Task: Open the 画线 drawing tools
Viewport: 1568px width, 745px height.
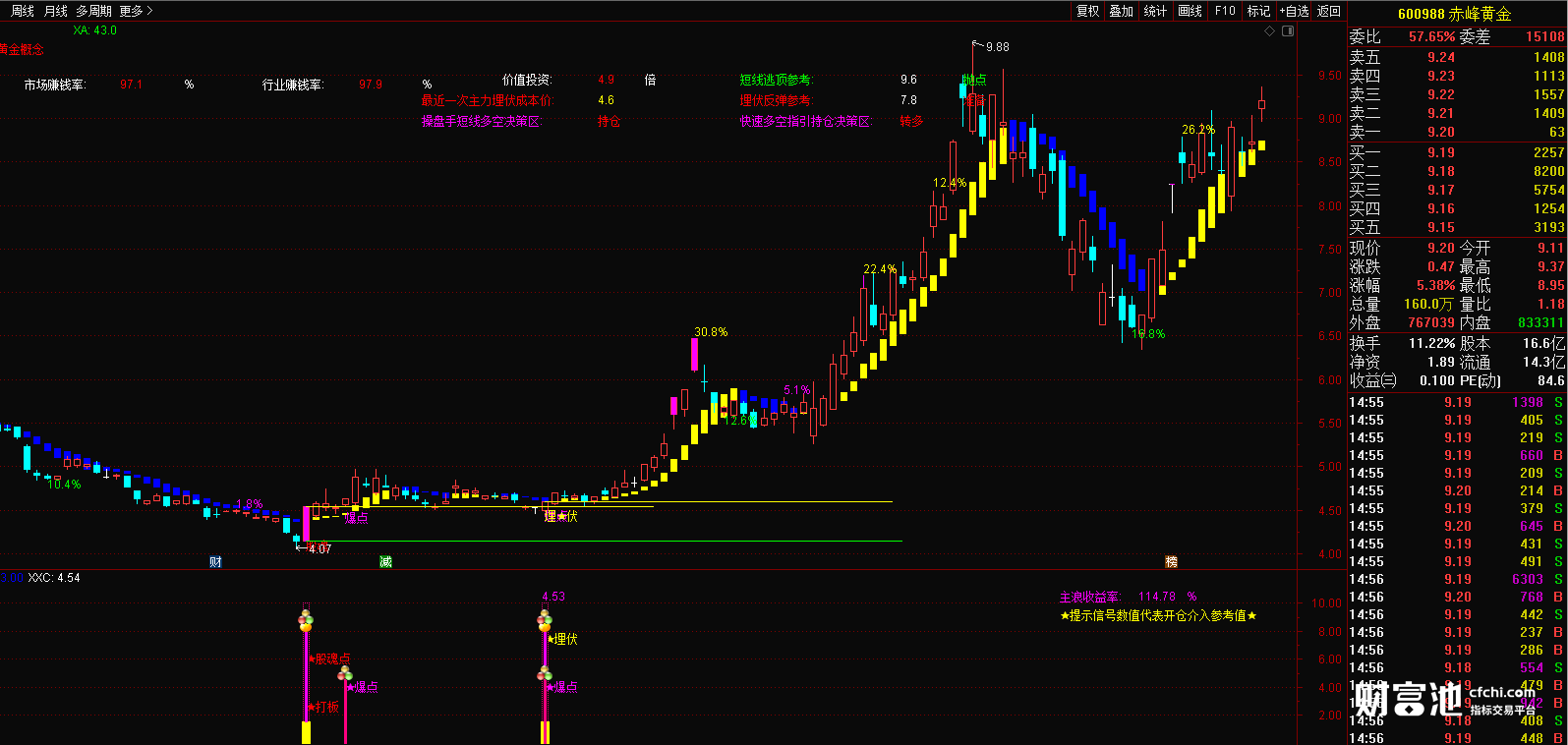Action: click(1190, 11)
